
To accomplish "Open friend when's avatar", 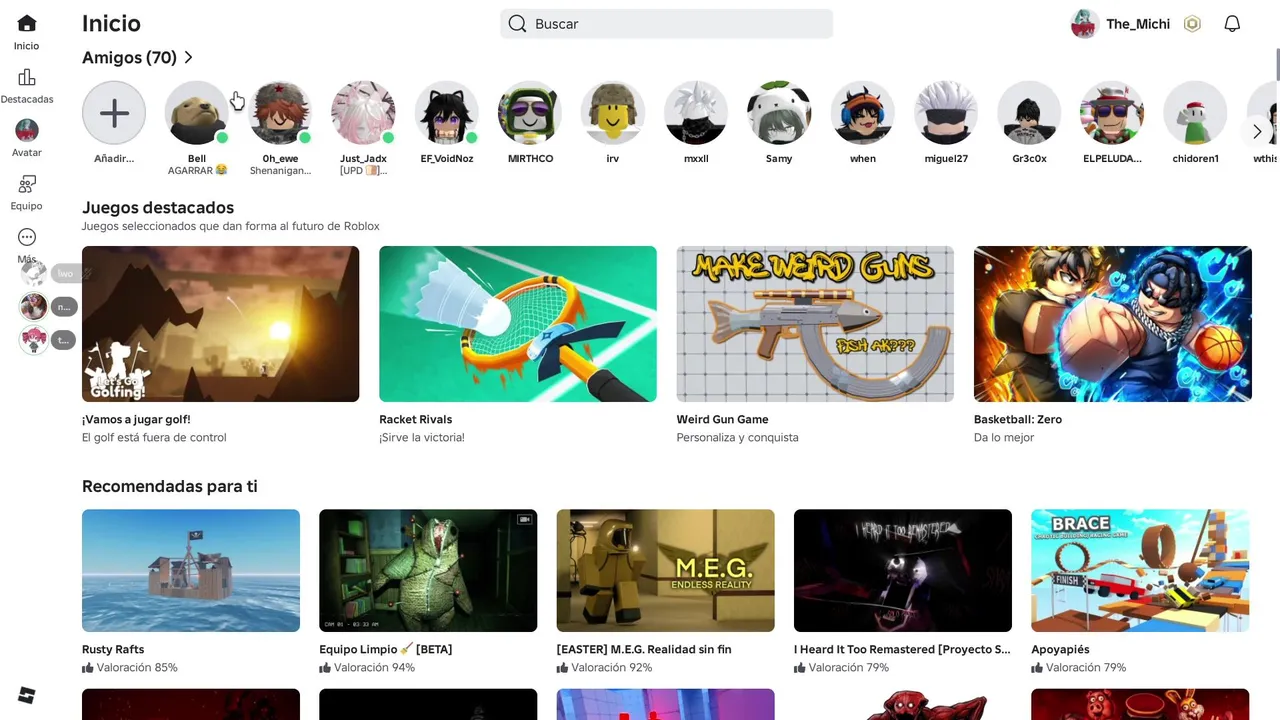I will 862,113.
